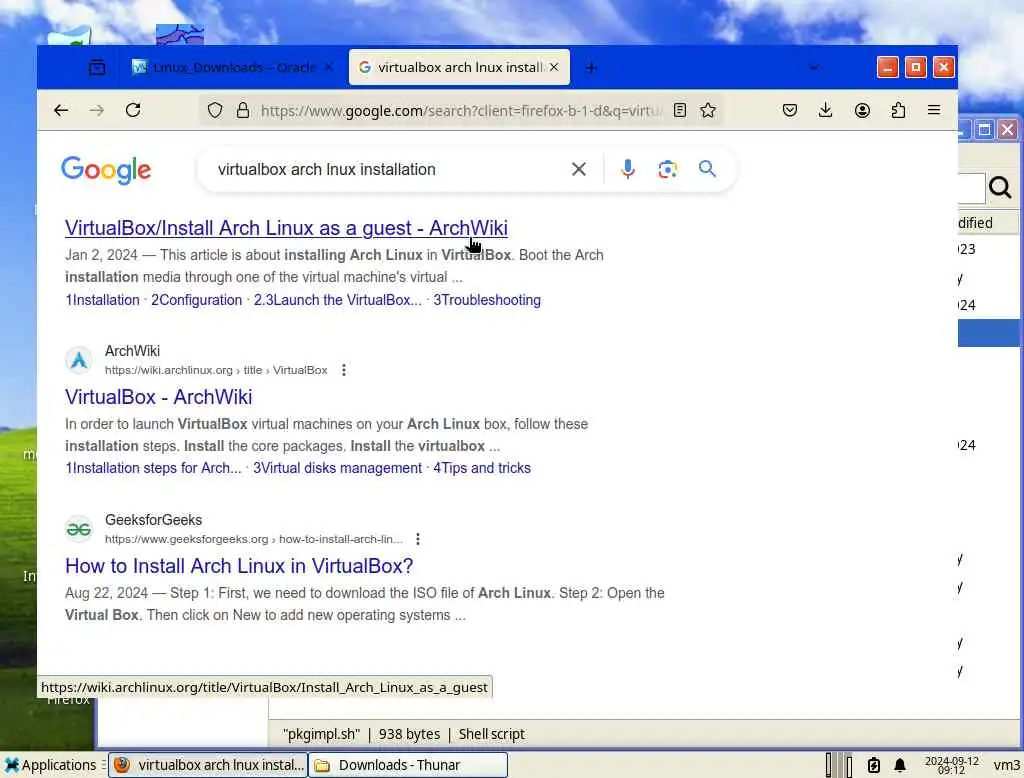1024x778 pixels.
Task: Close the virtualbox arch lnux tab
Action: click(x=554, y=67)
